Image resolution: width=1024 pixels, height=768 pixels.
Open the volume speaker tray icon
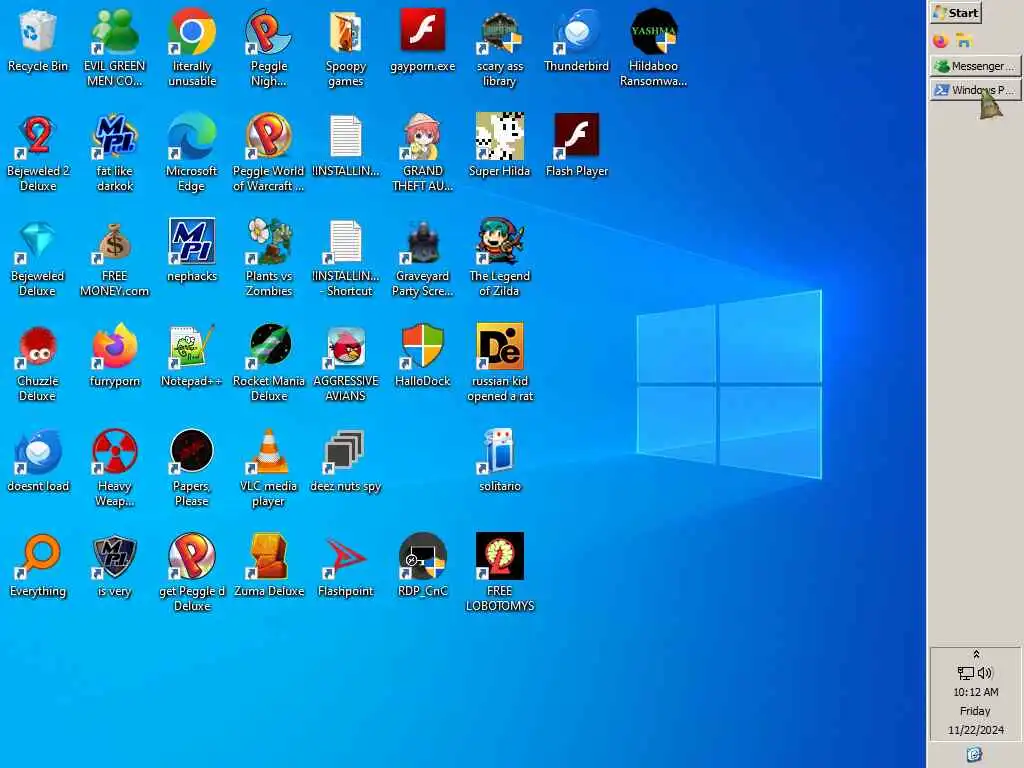coord(985,673)
